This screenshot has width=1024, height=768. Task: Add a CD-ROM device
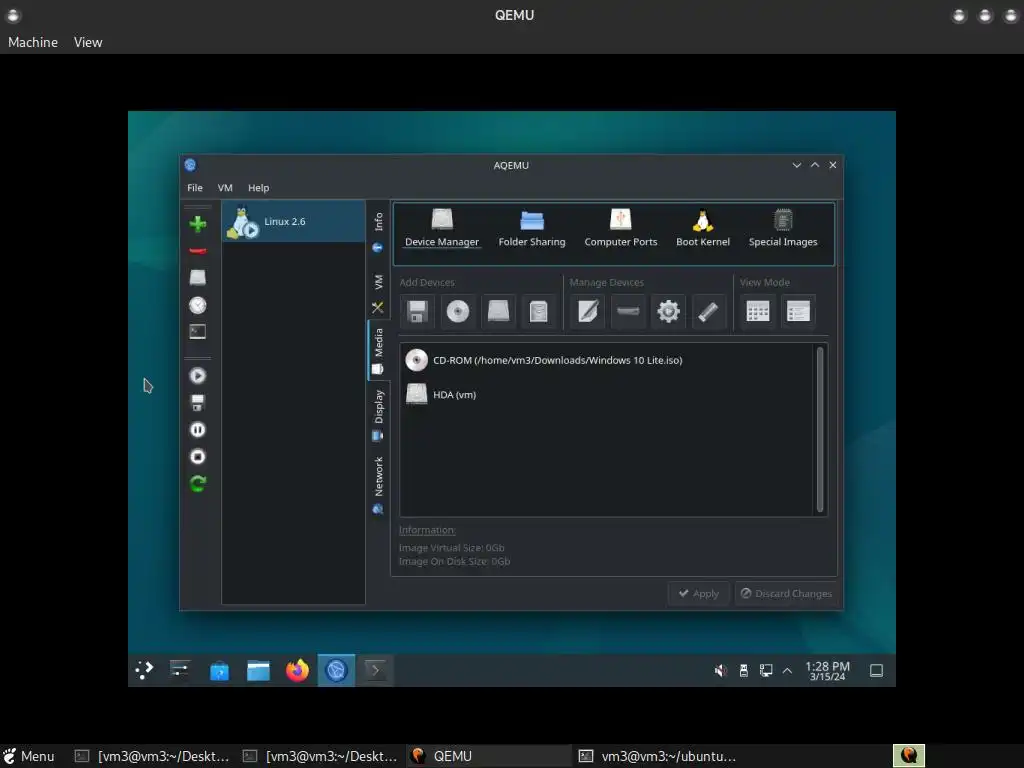click(458, 311)
